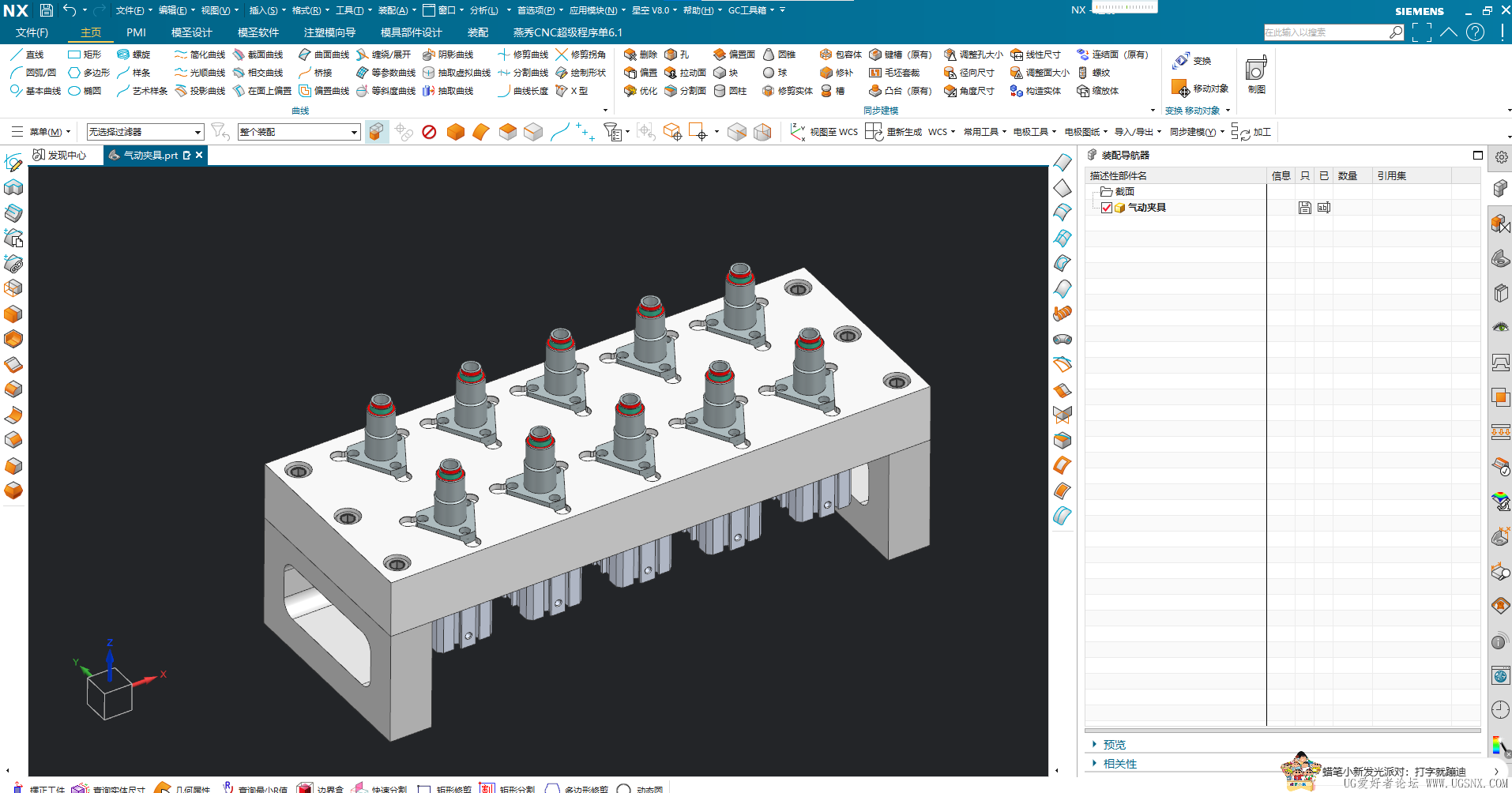
Task: Open the 抽取曲线 extract curve tool
Action: coord(448,91)
